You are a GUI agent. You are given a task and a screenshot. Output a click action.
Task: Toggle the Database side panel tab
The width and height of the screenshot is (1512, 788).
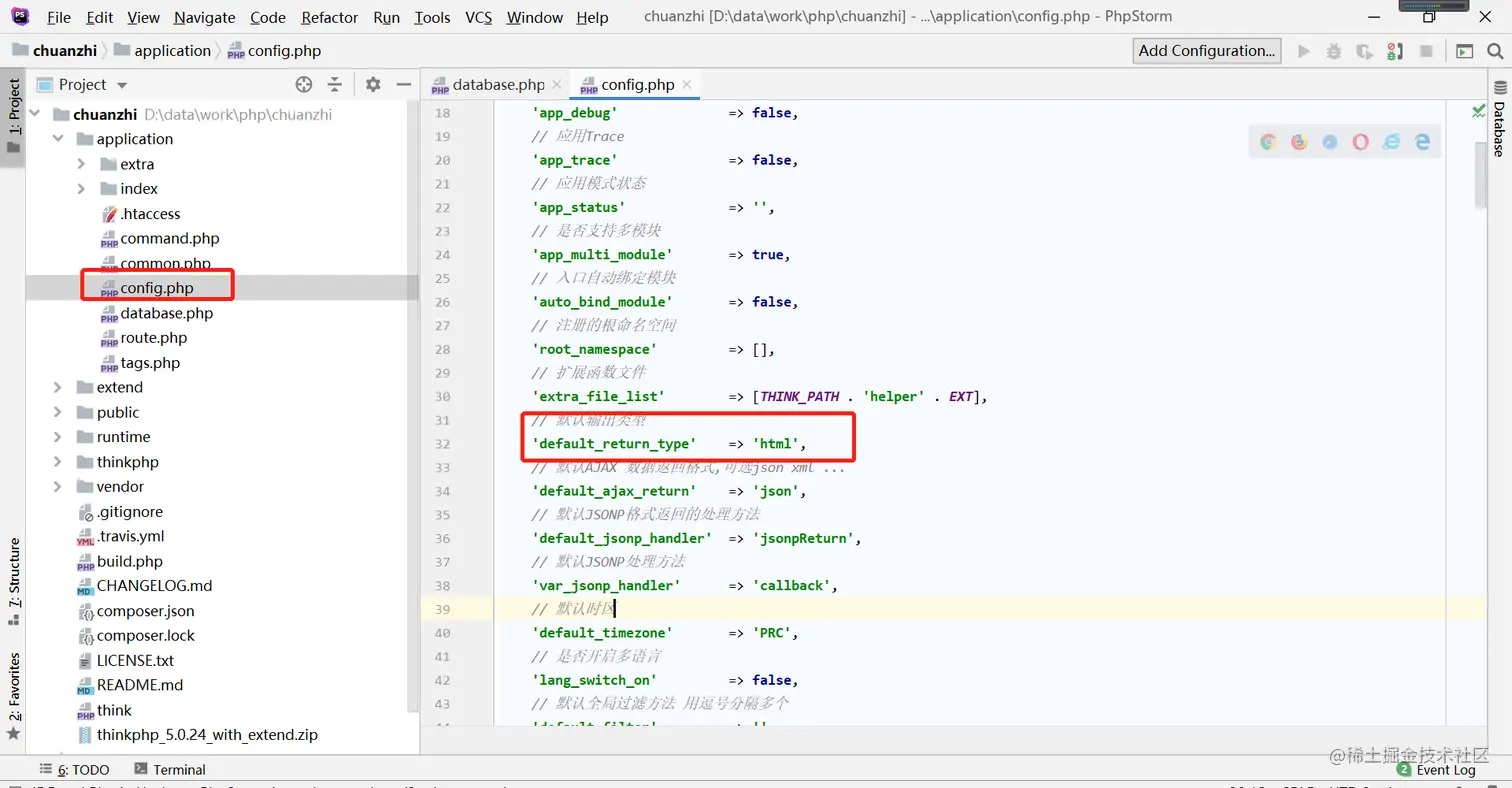point(1499,118)
